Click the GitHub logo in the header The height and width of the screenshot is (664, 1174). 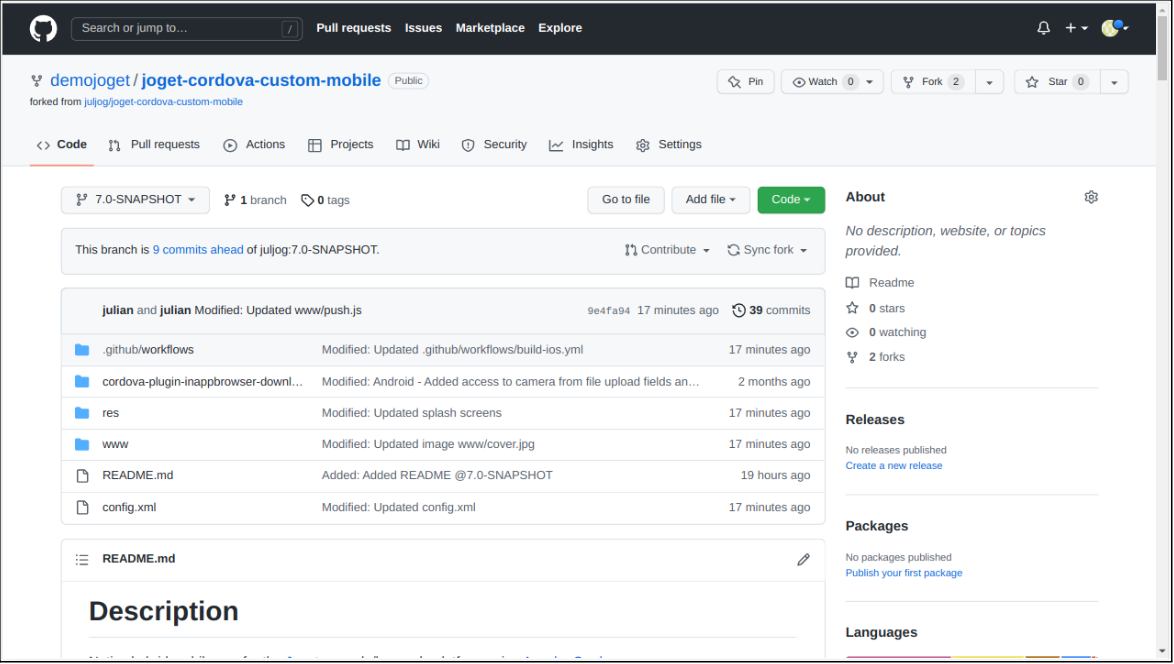click(x=43, y=28)
